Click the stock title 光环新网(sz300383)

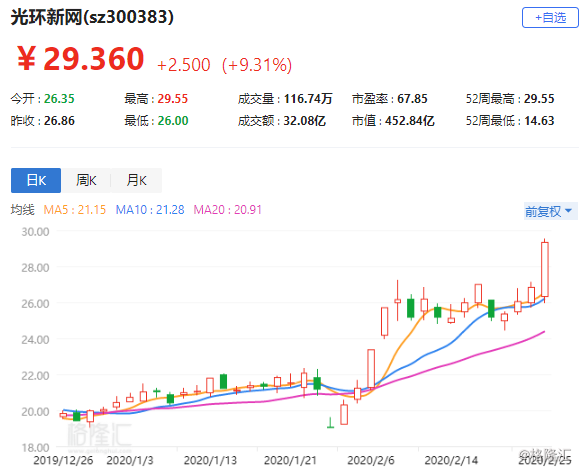click(92, 17)
